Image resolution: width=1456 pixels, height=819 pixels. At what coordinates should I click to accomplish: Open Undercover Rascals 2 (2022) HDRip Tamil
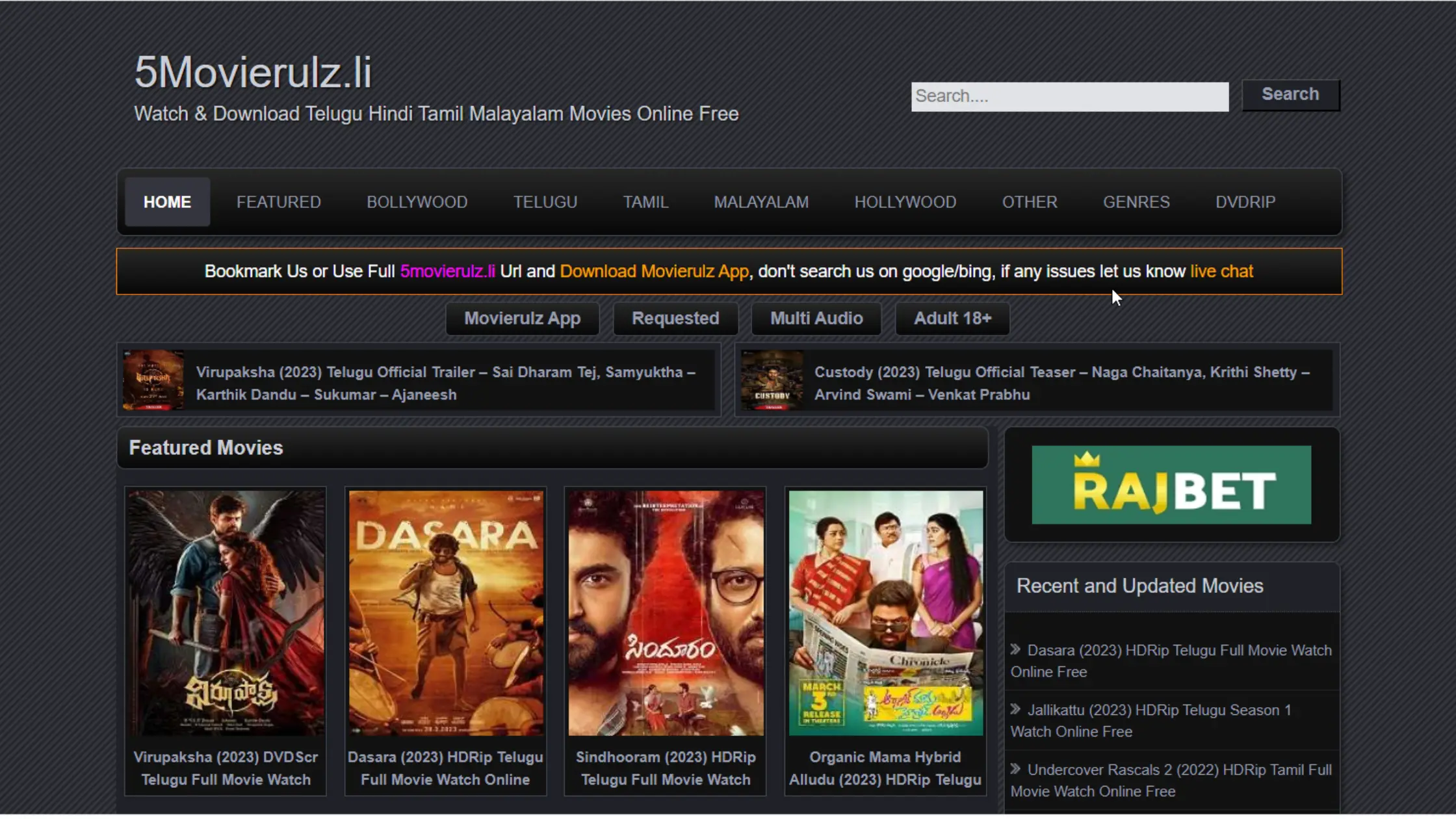[1171, 781]
